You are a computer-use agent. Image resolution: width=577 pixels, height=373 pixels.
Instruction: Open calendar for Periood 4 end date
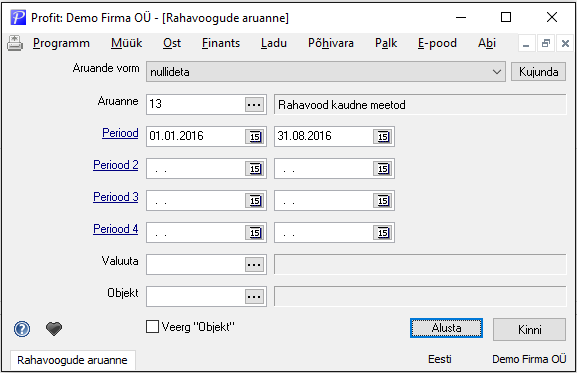383,233
